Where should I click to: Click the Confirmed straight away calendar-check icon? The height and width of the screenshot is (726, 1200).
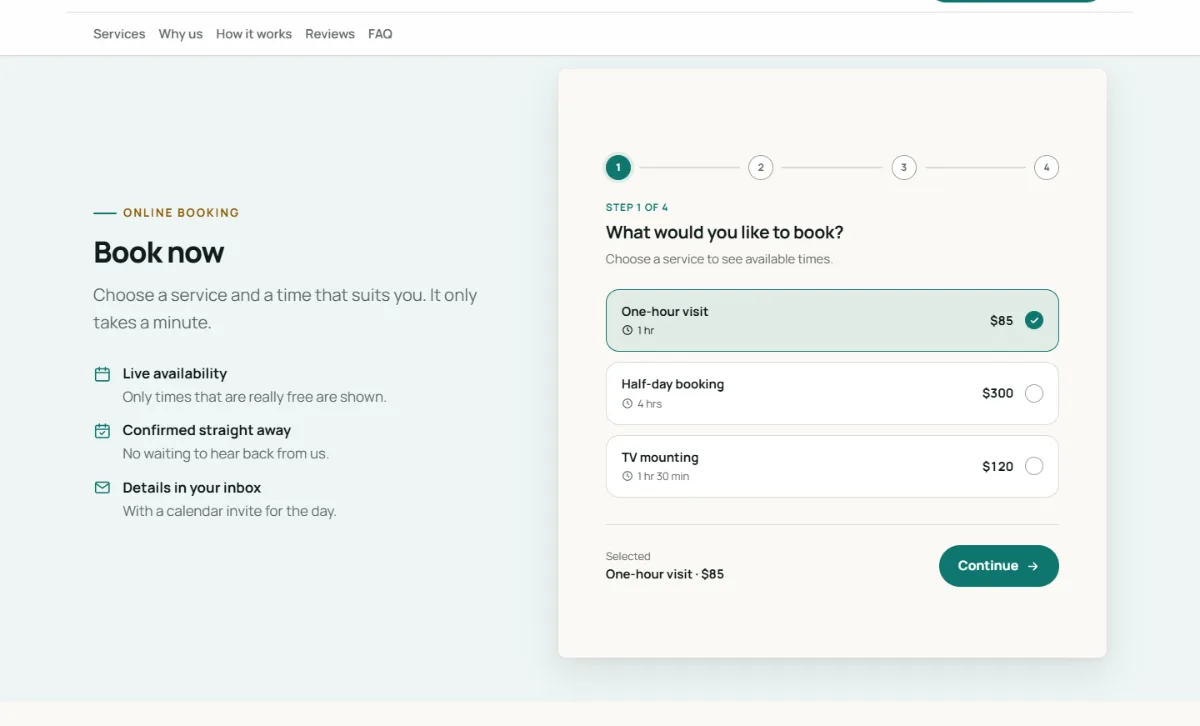pyautogui.click(x=102, y=431)
